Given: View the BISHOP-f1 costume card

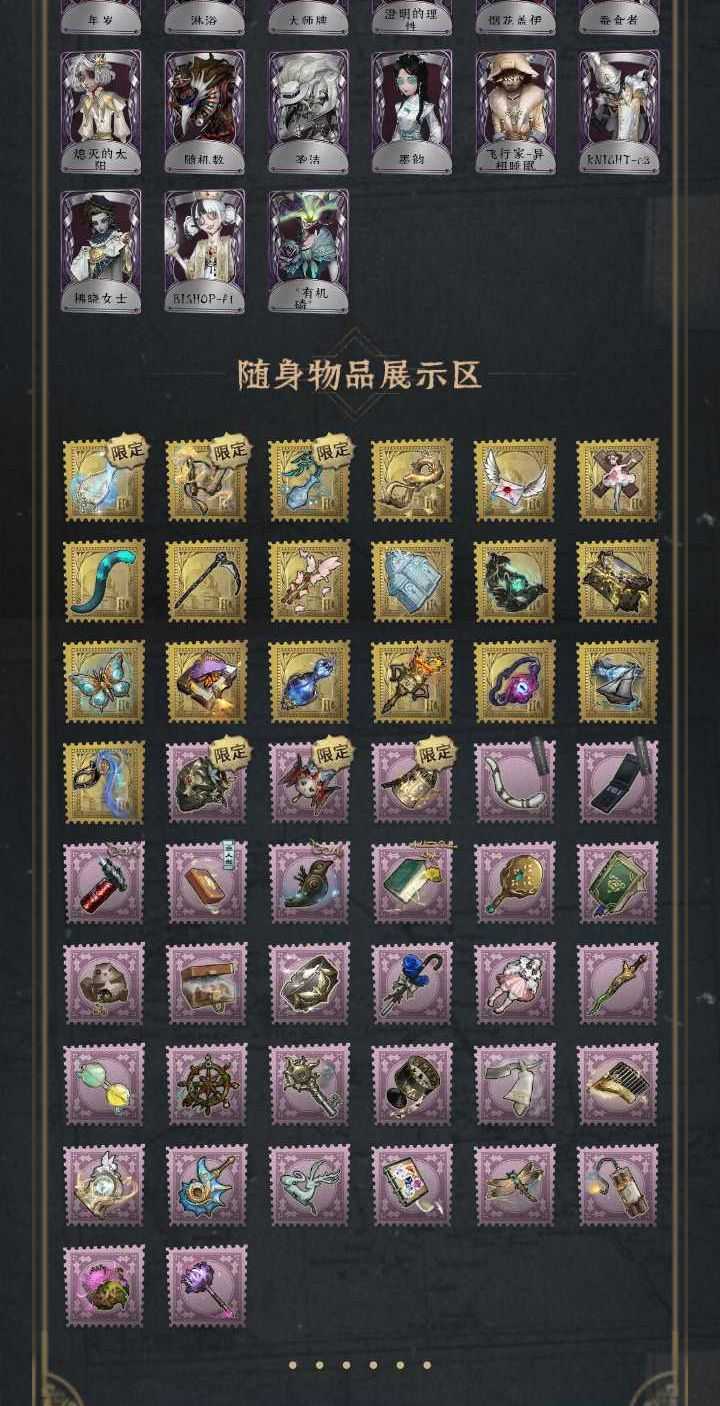Looking at the screenshot, I should click(x=204, y=251).
